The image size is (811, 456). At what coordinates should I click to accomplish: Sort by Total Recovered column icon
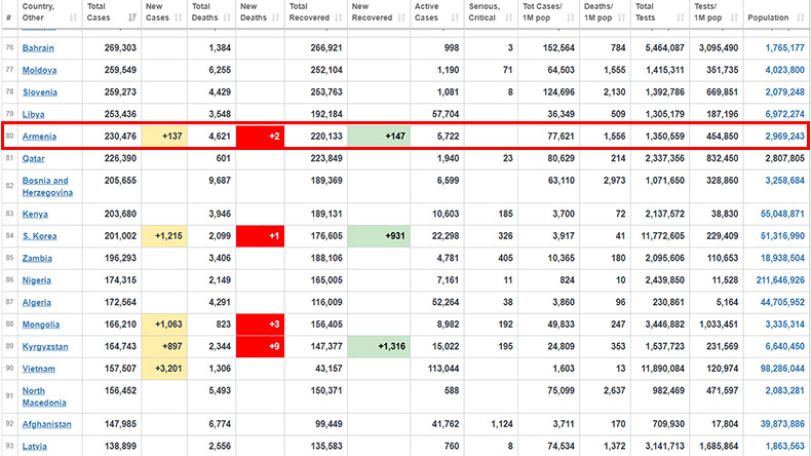click(339, 18)
